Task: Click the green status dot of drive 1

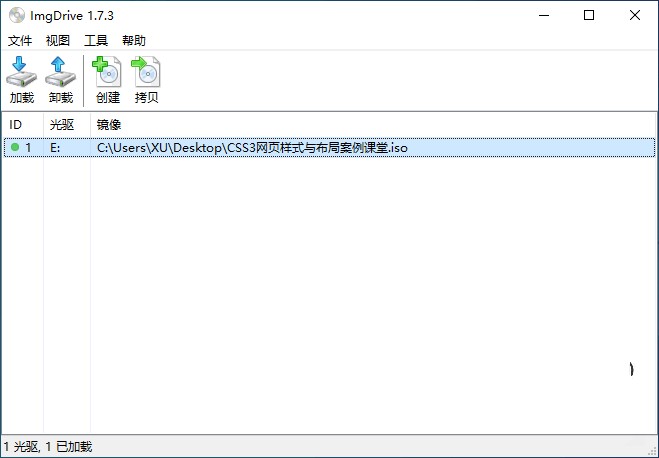Action: point(15,147)
